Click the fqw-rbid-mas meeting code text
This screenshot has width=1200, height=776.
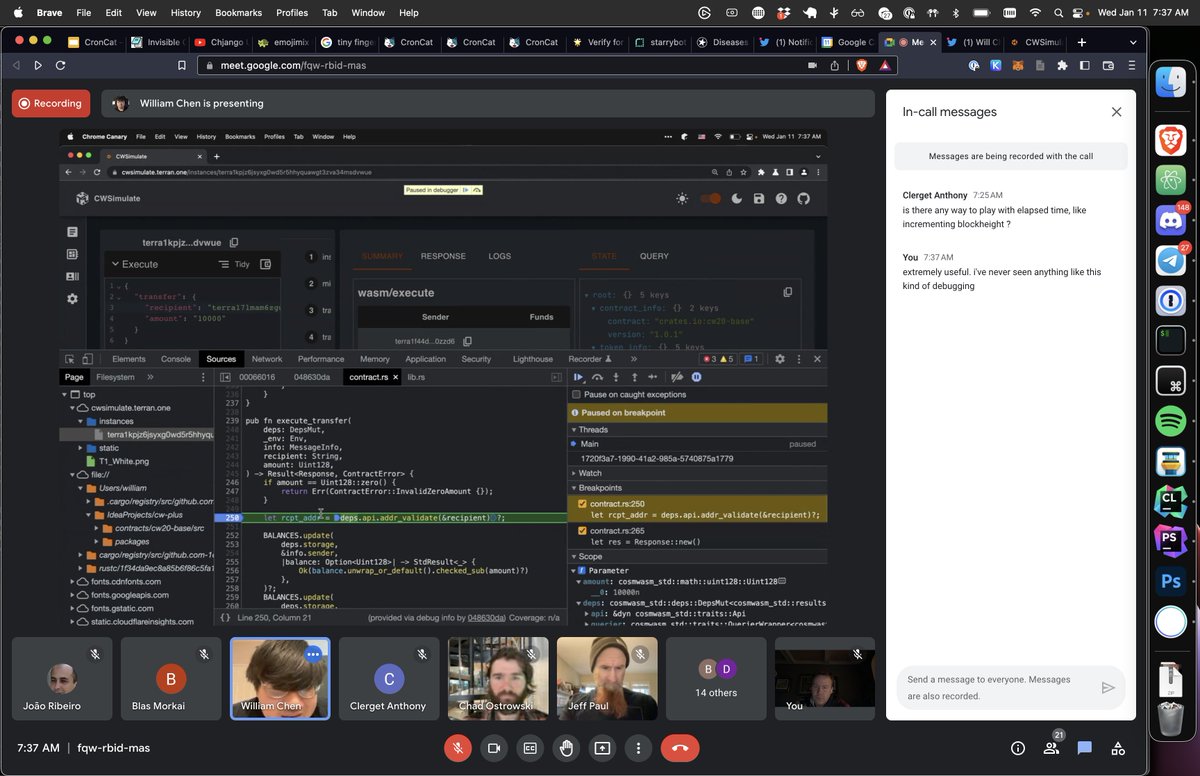[x=114, y=748]
